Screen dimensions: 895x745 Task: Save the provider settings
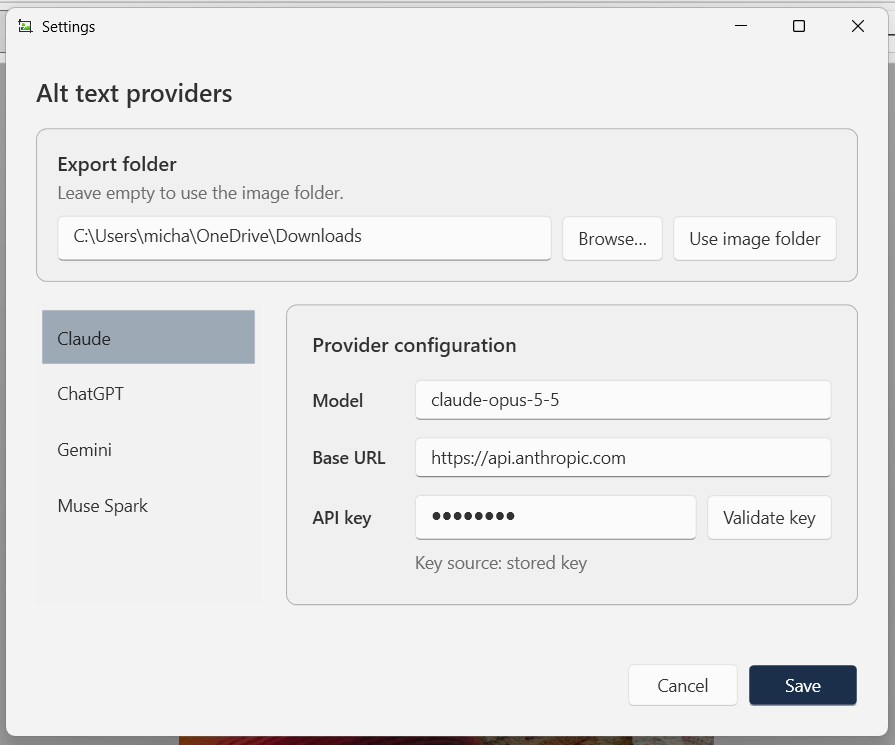(x=803, y=685)
